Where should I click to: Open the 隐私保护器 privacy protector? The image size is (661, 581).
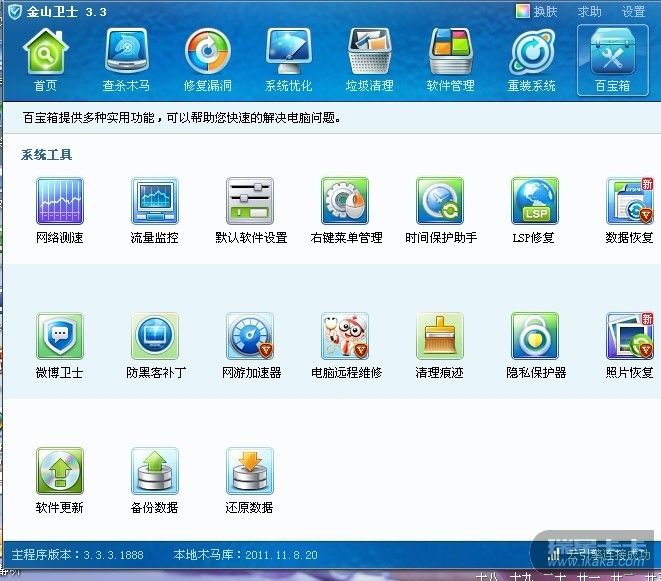(x=535, y=345)
